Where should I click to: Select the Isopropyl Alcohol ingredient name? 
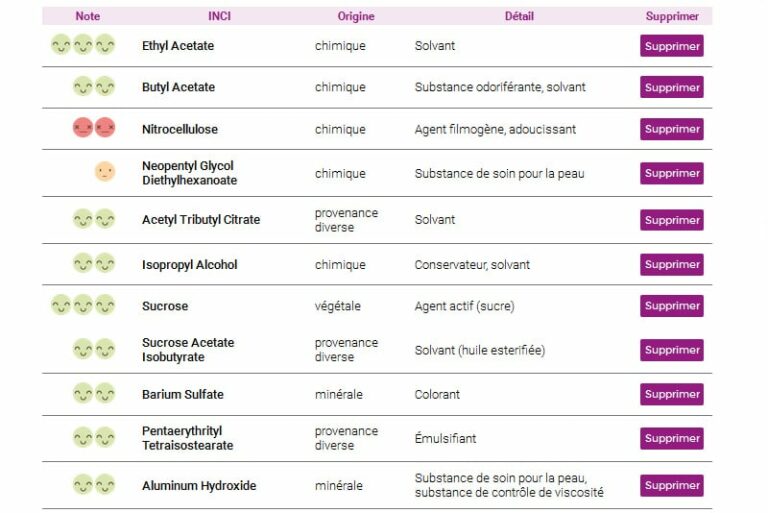click(x=190, y=265)
